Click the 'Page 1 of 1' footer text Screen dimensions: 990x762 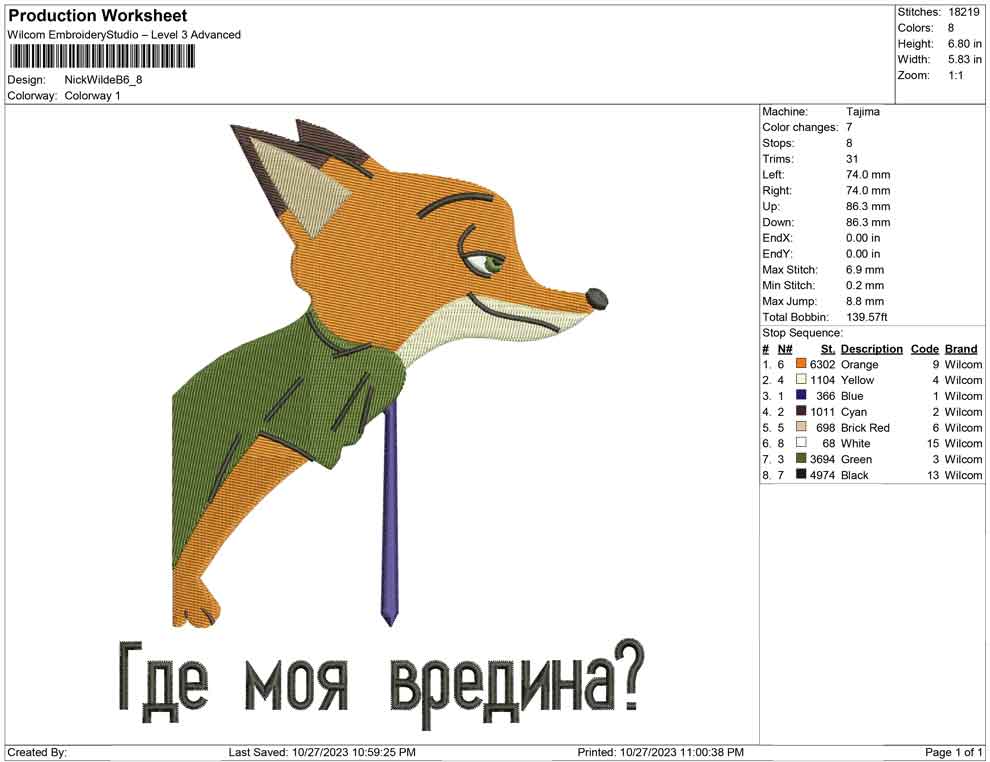pyautogui.click(x=953, y=752)
